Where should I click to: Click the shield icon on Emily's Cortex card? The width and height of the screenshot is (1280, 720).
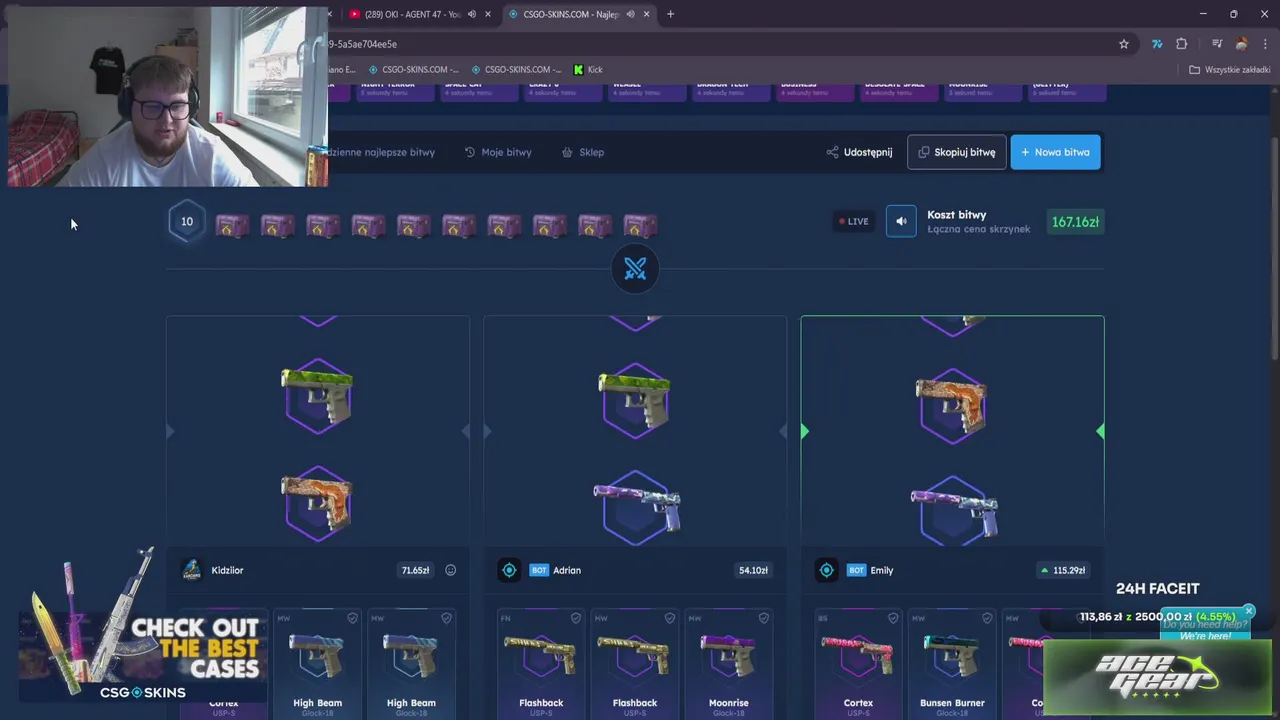click(893, 618)
